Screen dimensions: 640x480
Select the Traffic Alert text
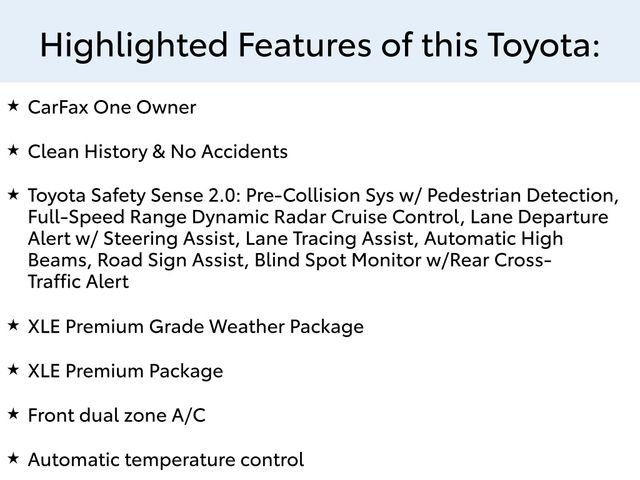[x=79, y=282]
